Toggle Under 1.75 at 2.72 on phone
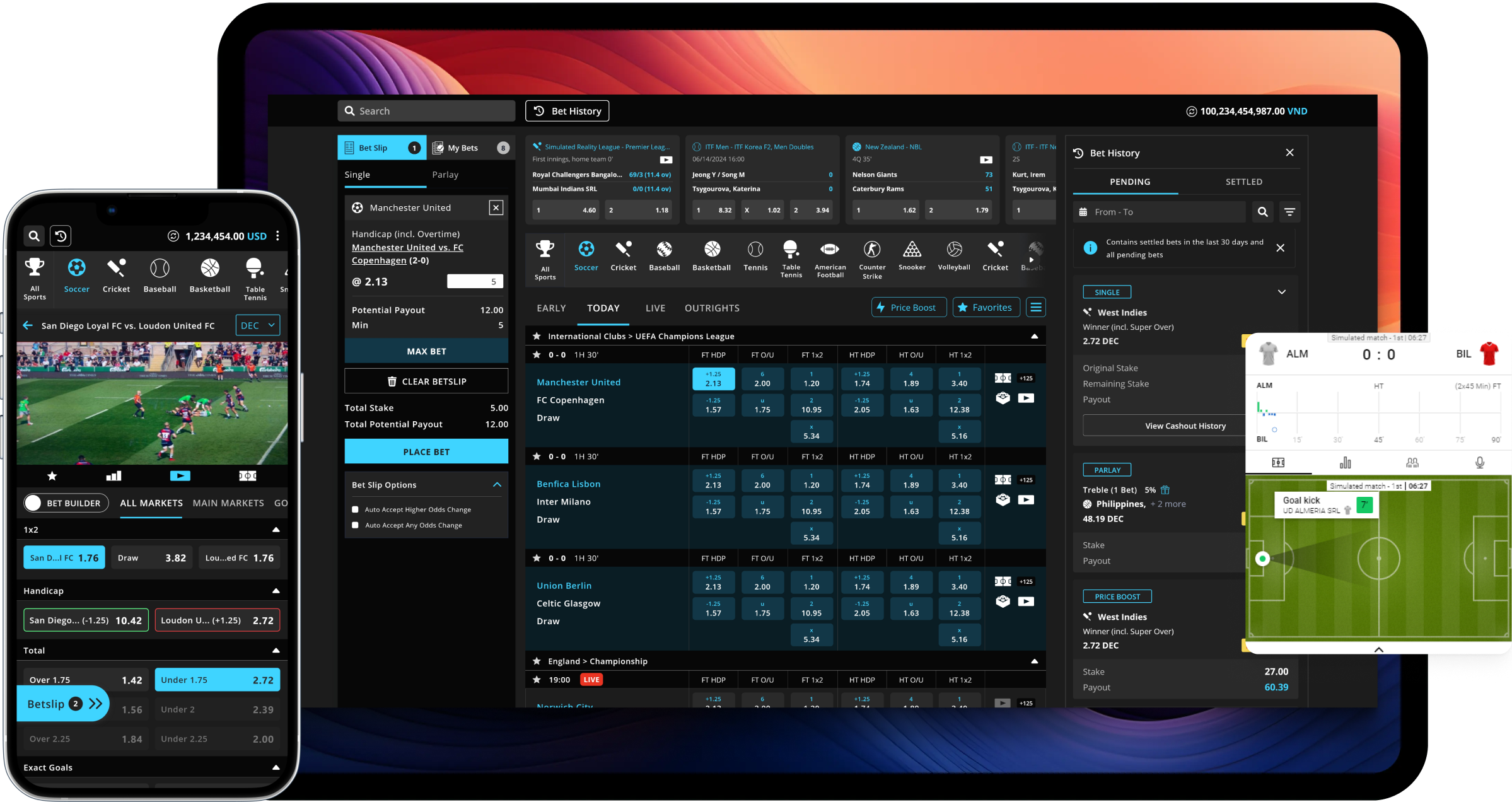1512x802 pixels. [x=217, y=680]
